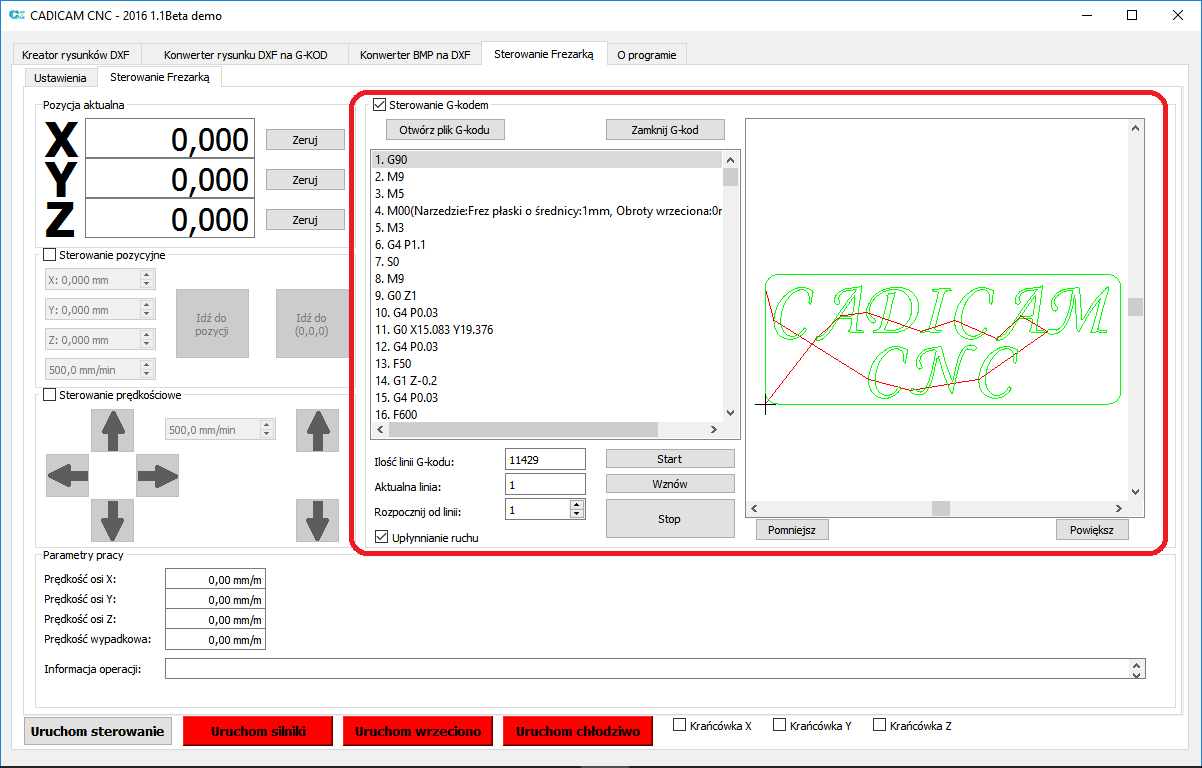Click G-code list horizontal scrollbar thumb
The height and width of the screenshot is (768, 1202).
[x=523, y=430]
